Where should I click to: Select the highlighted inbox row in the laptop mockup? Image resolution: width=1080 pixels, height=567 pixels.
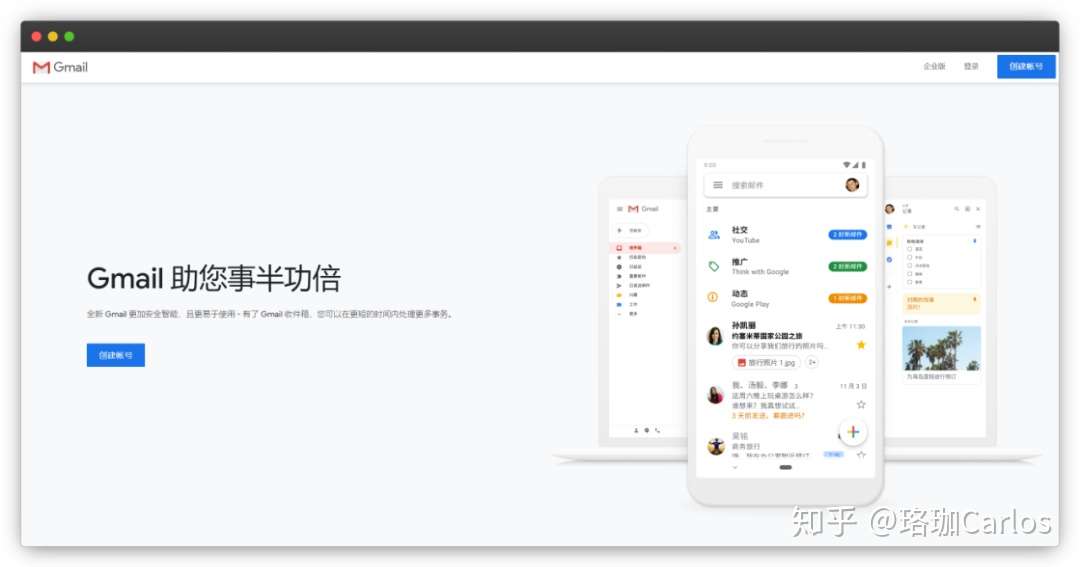tap(646, 247)
